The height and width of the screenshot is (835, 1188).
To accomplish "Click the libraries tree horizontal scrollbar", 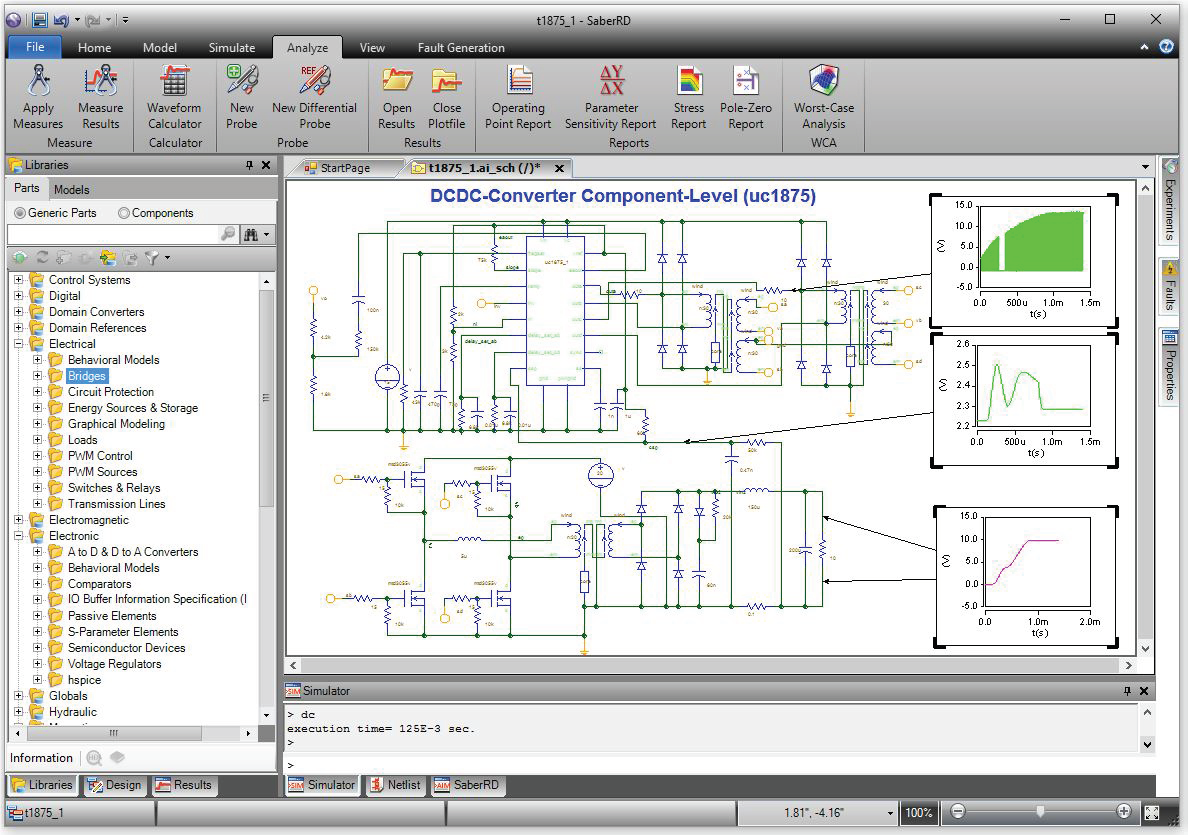I will click(114, 733).
